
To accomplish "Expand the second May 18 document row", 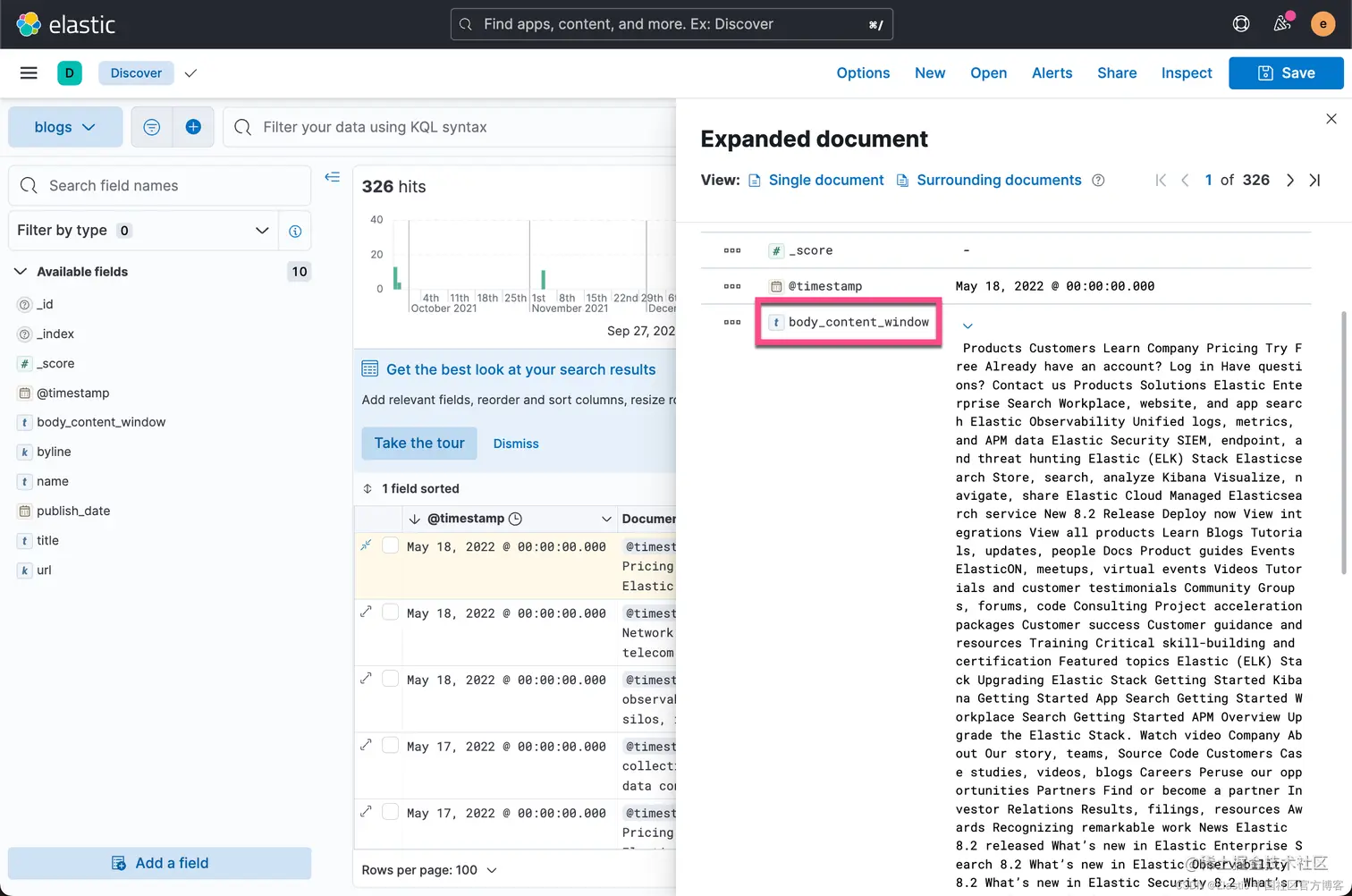I will coord(367,613).
